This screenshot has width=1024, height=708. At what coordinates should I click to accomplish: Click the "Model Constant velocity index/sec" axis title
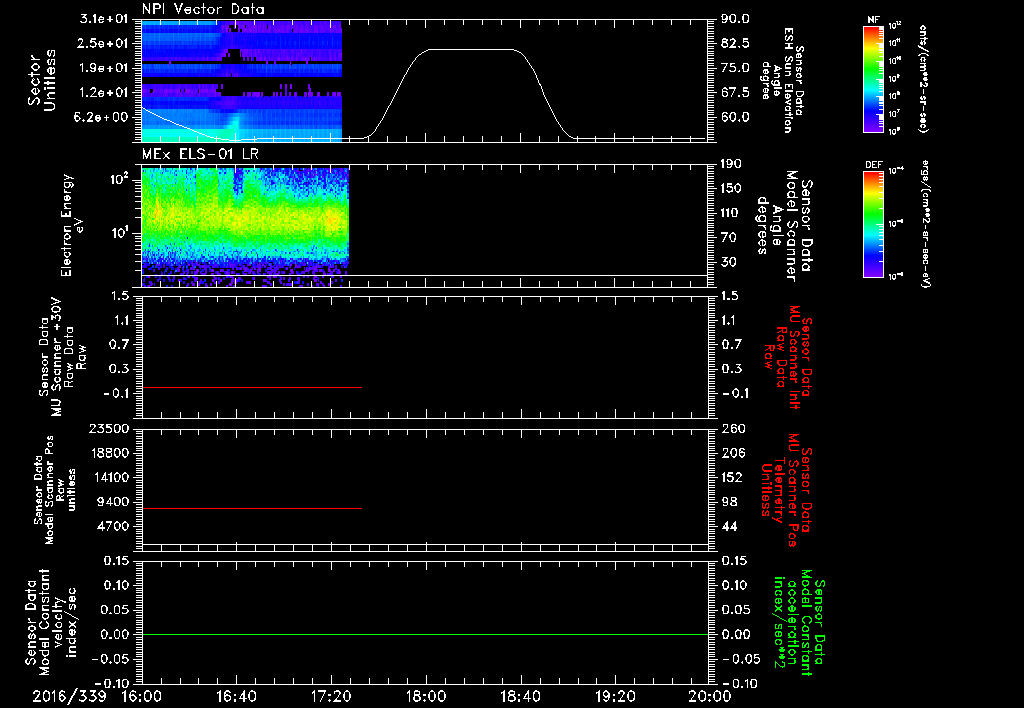click(50, 622)
